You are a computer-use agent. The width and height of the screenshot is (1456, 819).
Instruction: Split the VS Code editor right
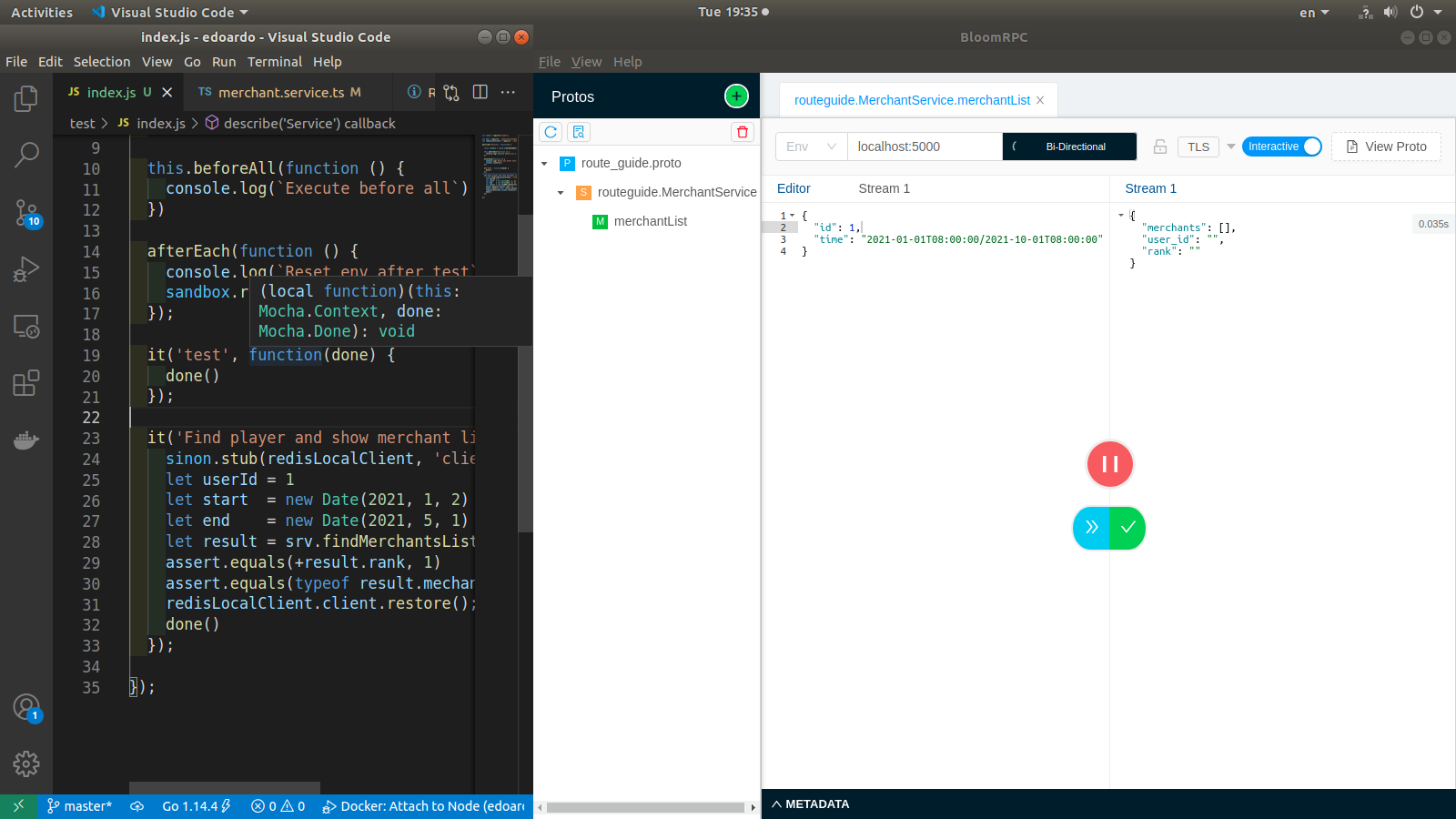tap(480, 92)
